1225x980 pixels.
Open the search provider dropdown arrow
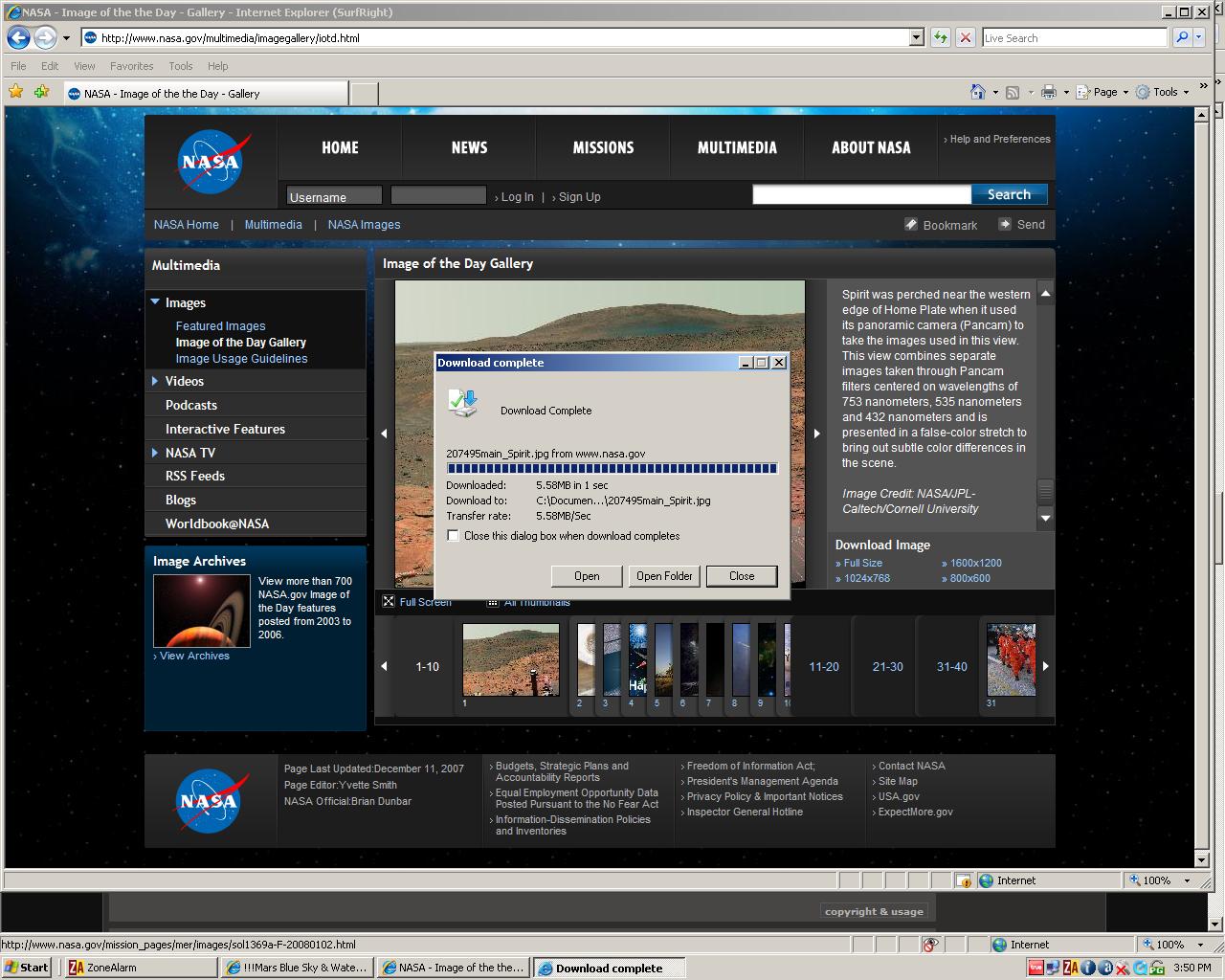point(1199,38)
